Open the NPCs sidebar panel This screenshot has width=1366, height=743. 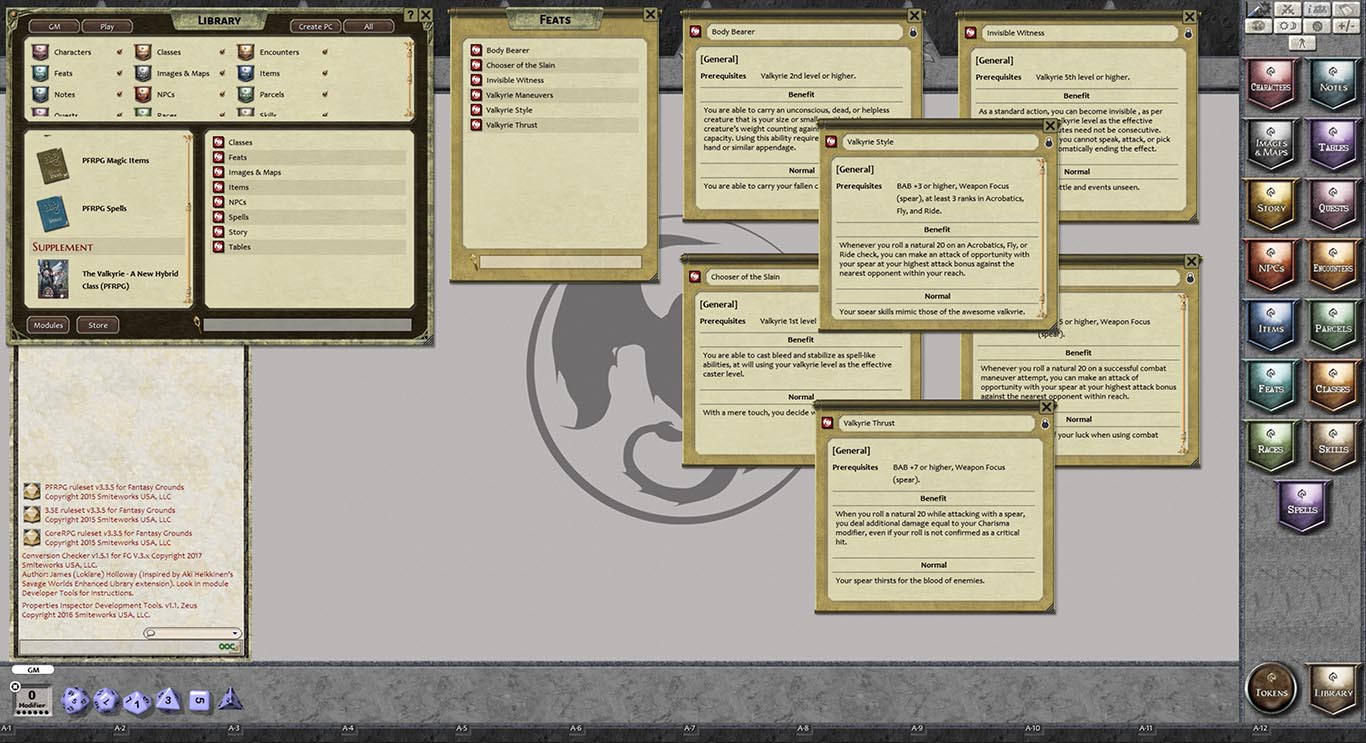click(1271, 266)
